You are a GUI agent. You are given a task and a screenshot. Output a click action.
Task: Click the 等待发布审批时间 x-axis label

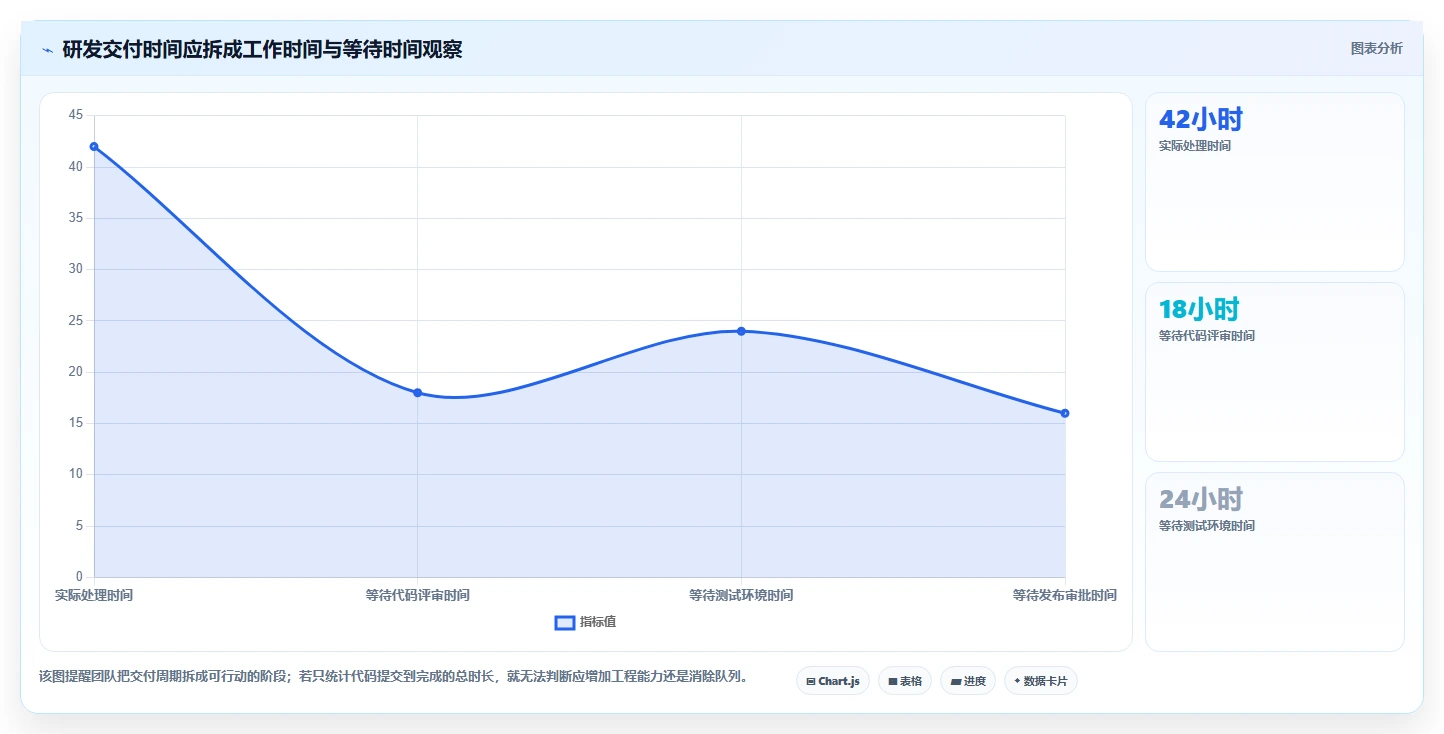point(1065,595)
